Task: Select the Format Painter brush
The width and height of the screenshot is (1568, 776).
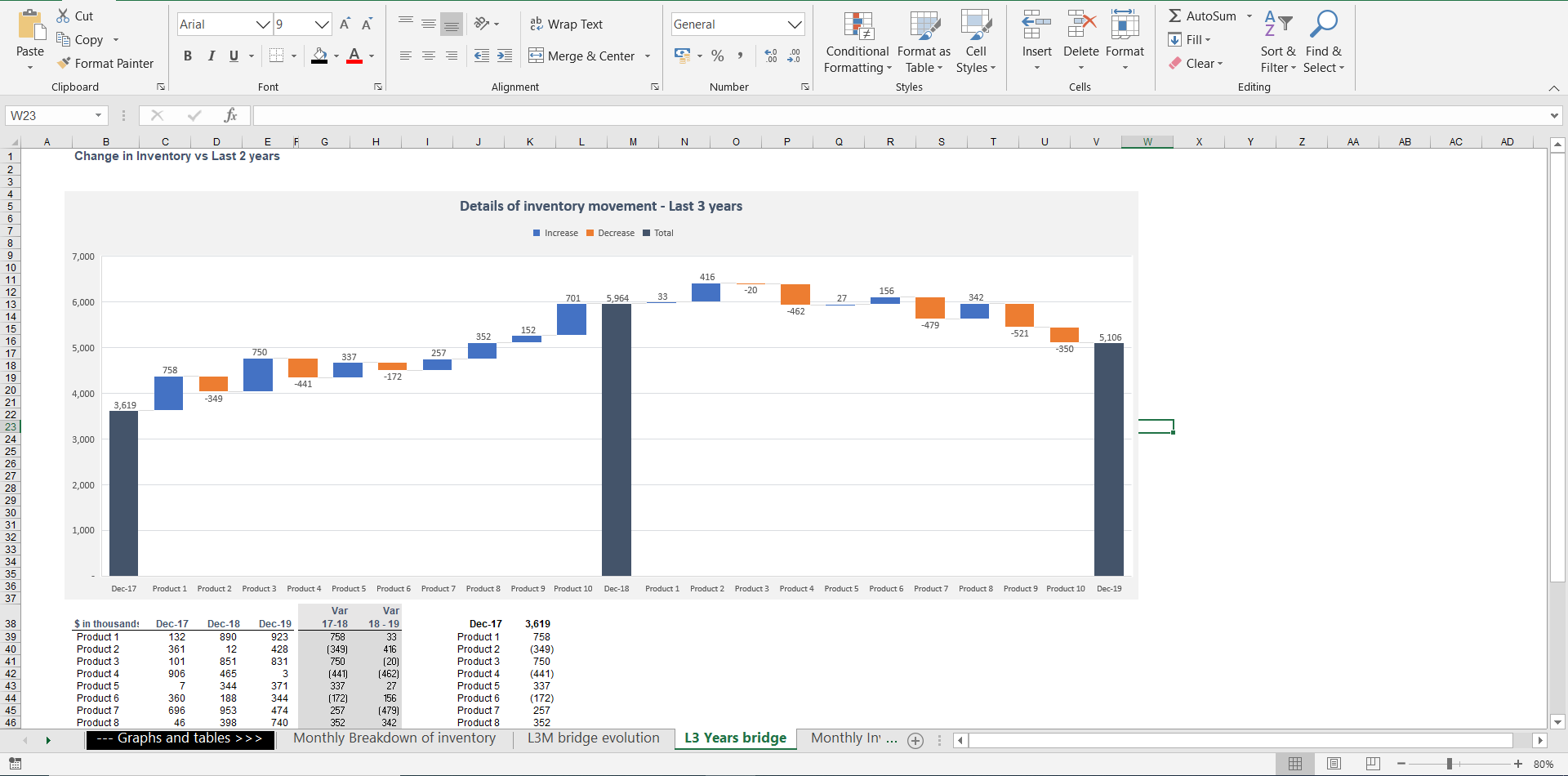Action: pyautogui.click(x=64, y=63)
